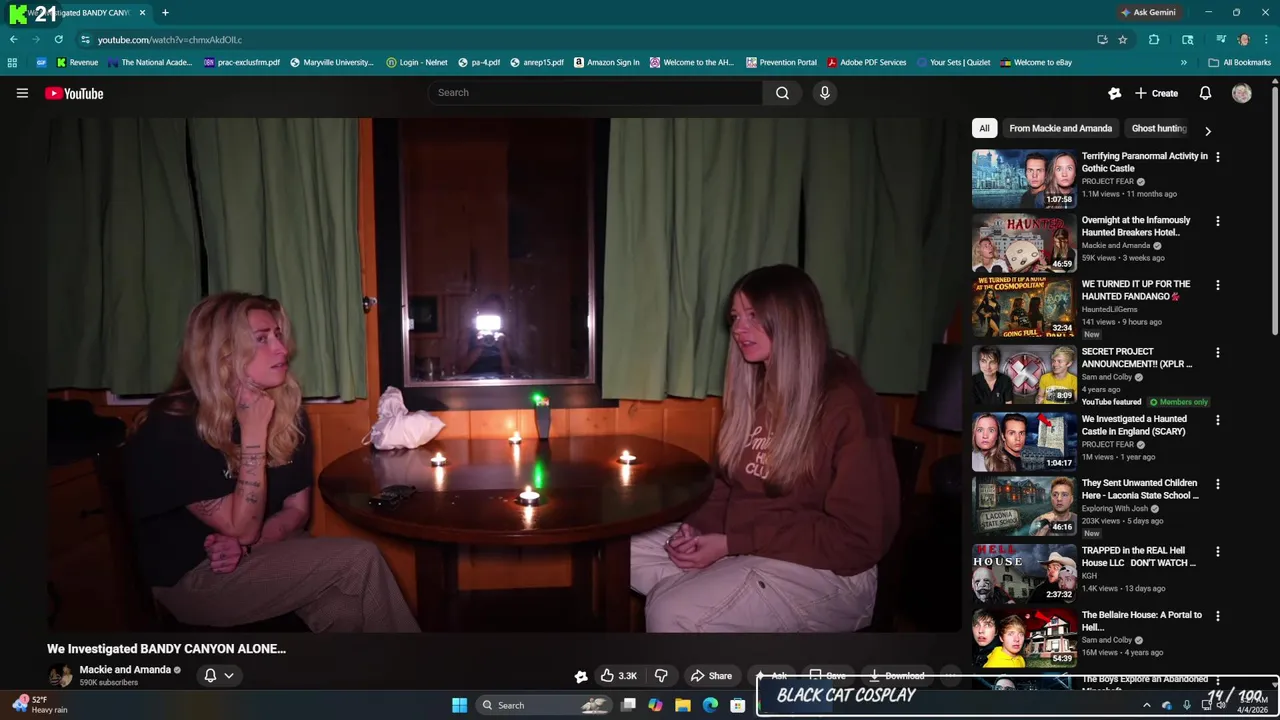Open the Windows Start menu

coord(459,705)
